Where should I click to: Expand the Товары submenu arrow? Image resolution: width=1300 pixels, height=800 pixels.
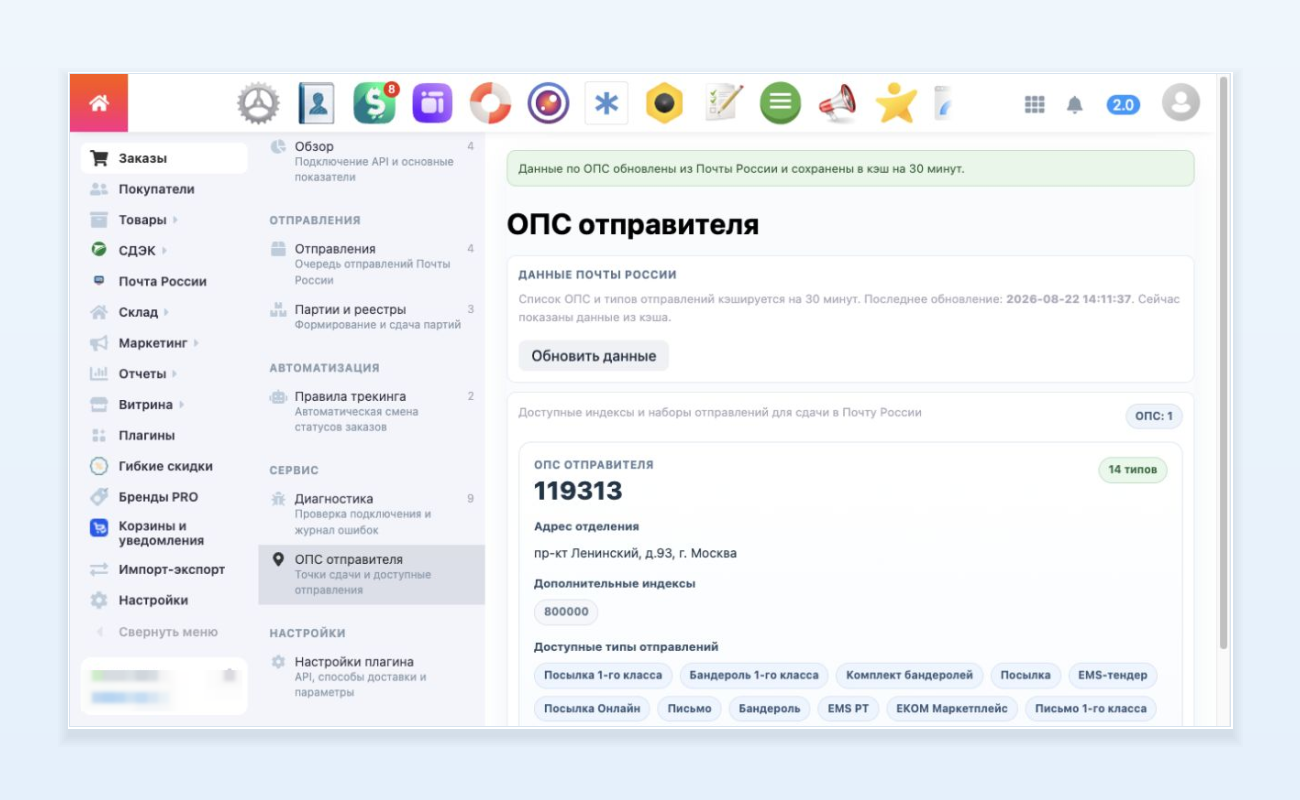click(176, 220)
